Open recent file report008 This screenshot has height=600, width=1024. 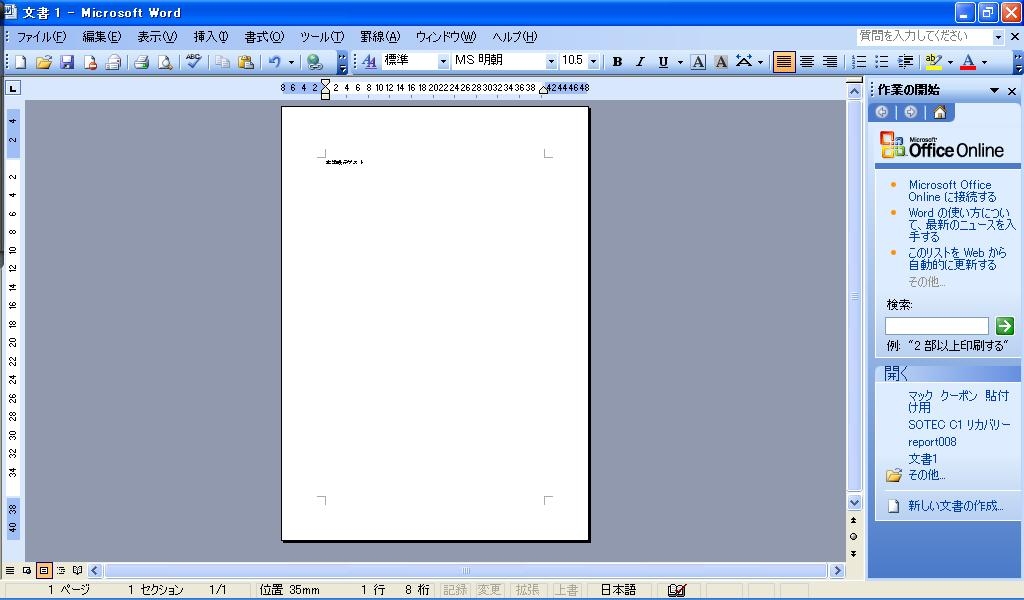pyautogui.click(x=932, y=442)
